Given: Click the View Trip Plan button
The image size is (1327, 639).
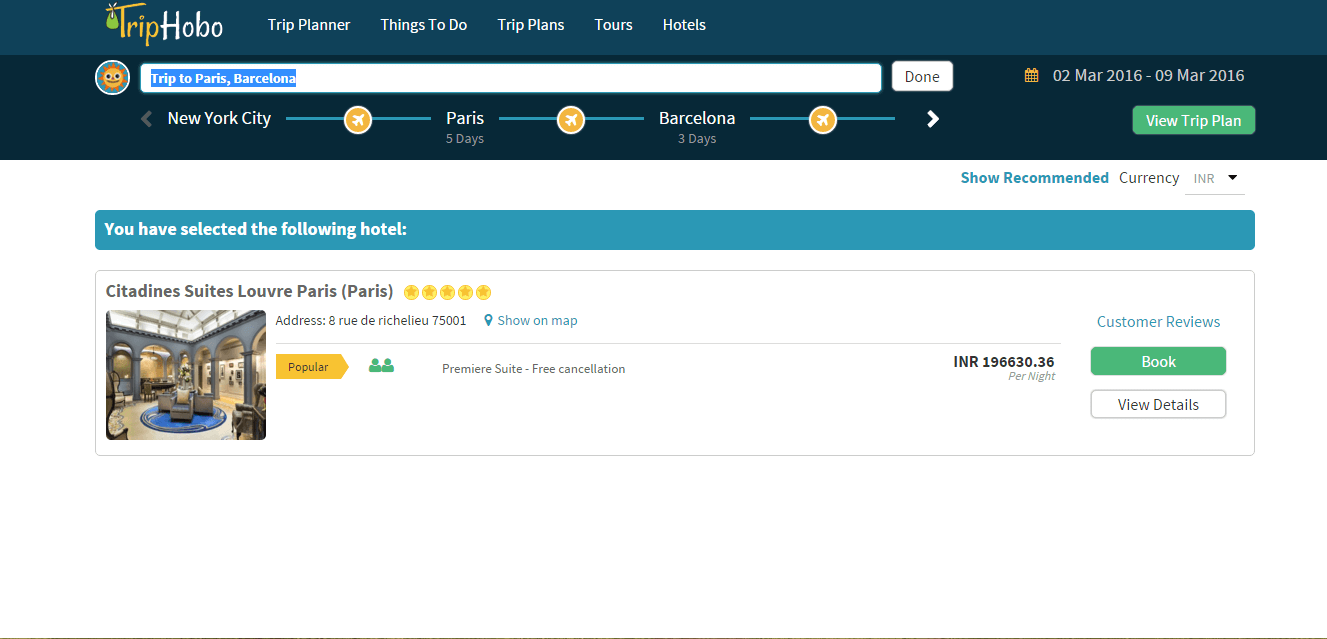Looking at the screenshot, I should tap(1193, 120).
